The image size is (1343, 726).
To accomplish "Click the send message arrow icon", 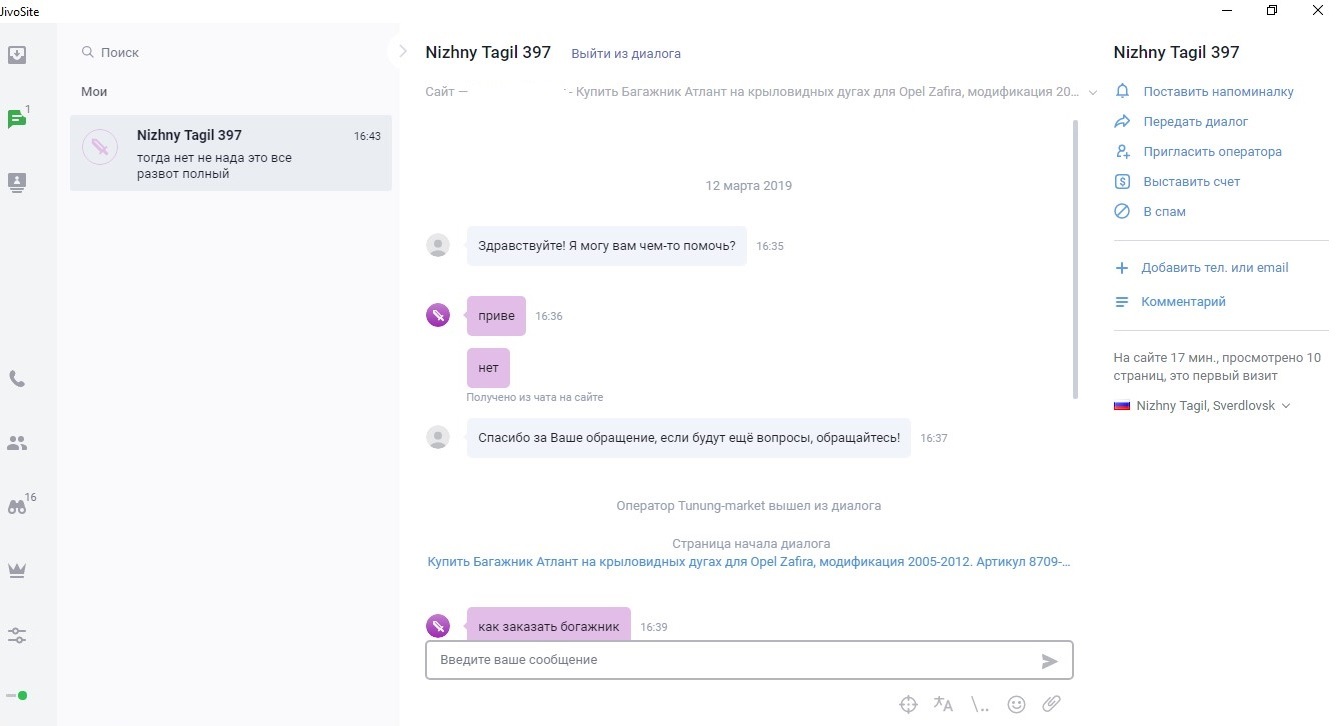I will [1049, 661].
